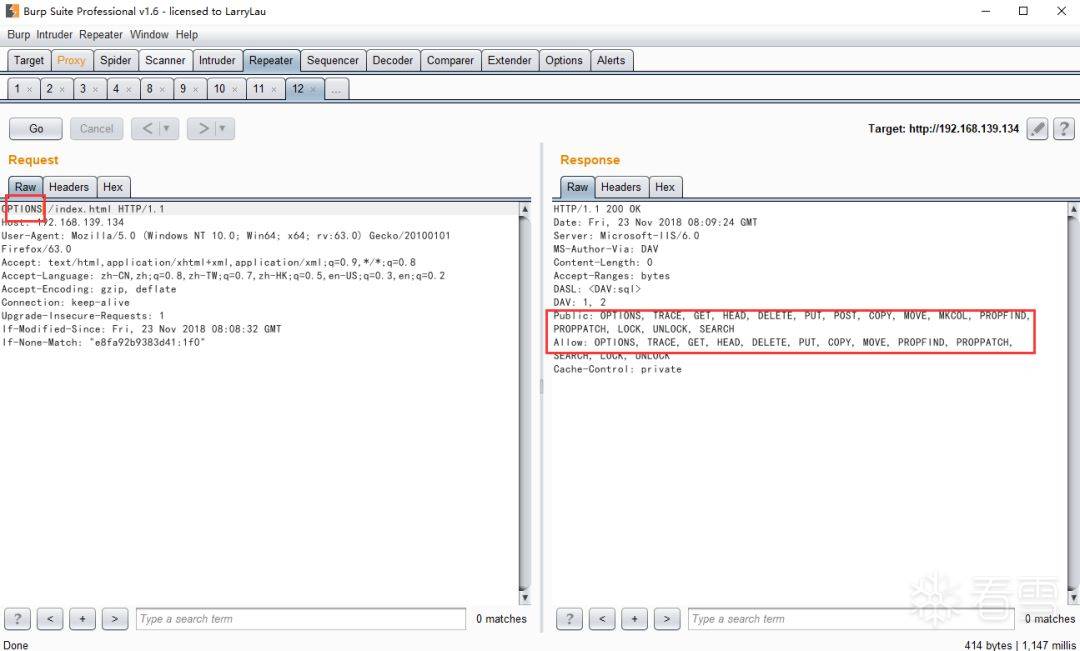This screenshot has width=1080, height=651.
Task: Expand the forward history dropdown arrow
Action: click(x=223, y=128)
